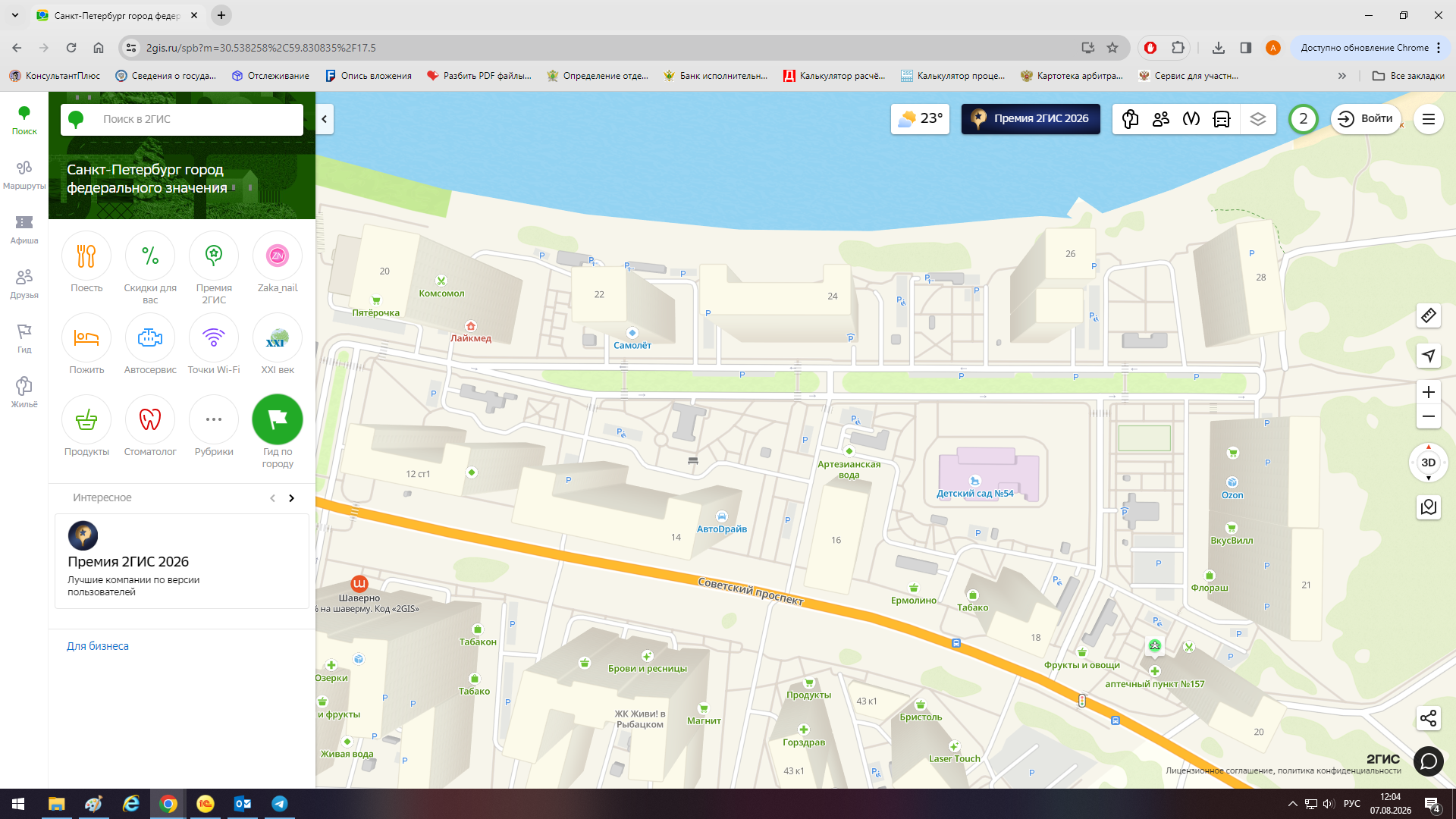Open the Продукты groceries category
The width and height of the screenshot is (1456, 819).
86,427
